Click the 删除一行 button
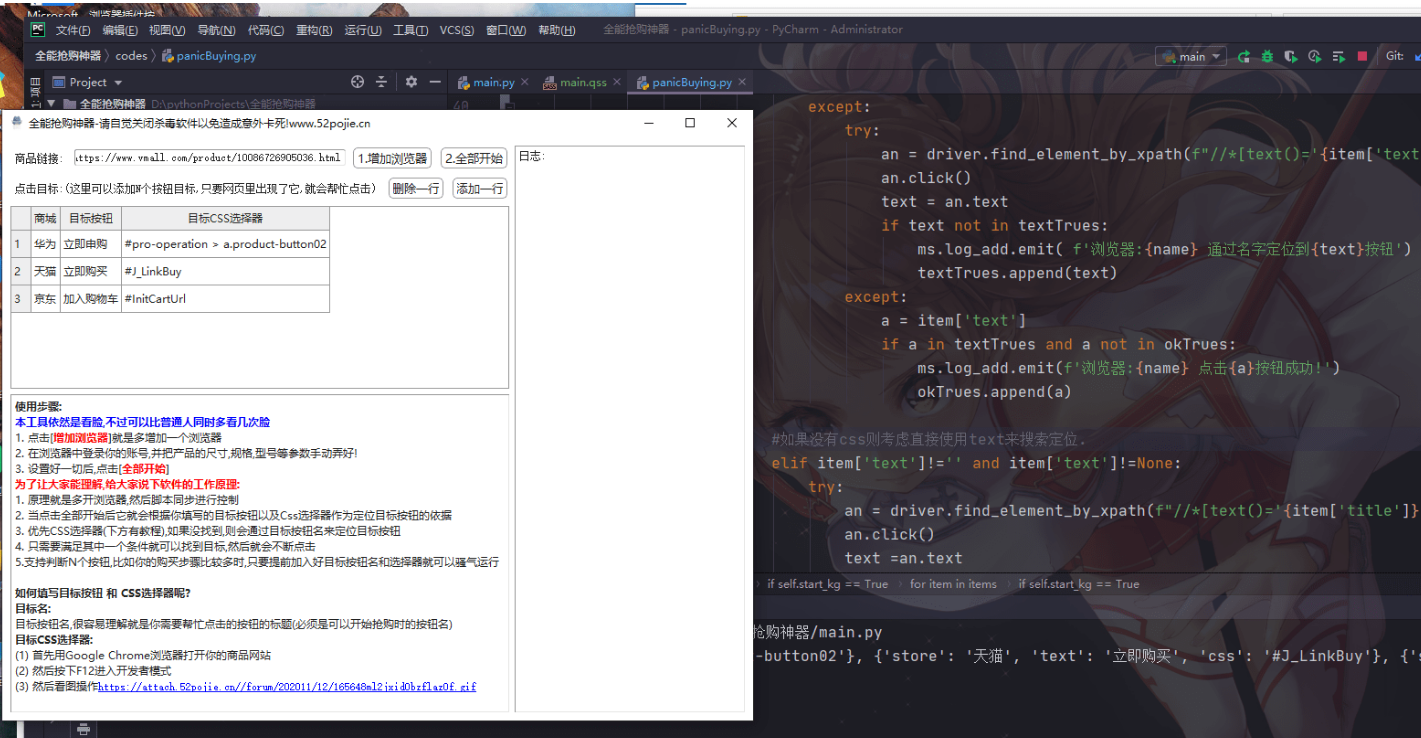 pyautogui.click(x=416, y=188)
